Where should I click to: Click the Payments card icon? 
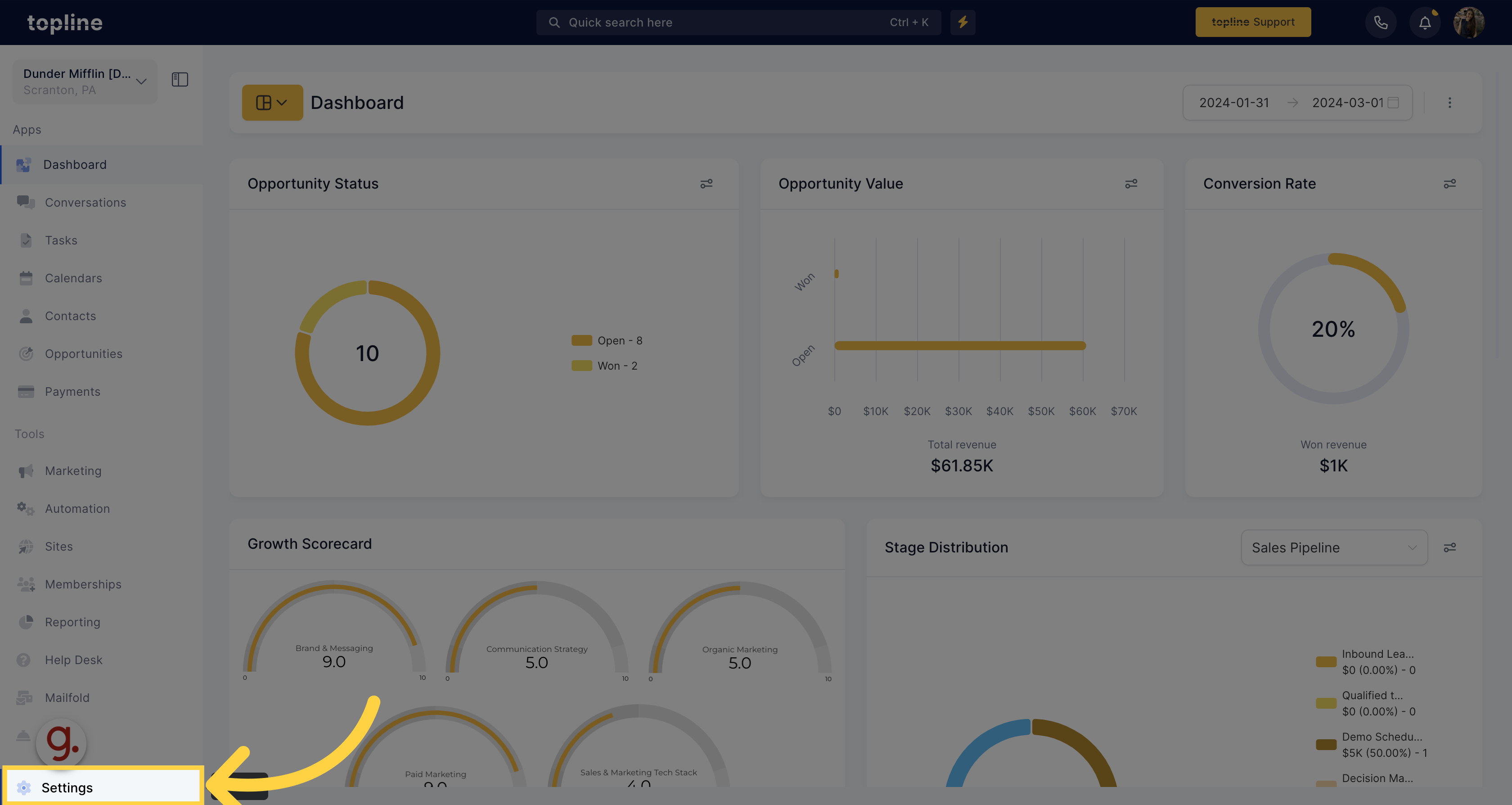click(26, 392)
